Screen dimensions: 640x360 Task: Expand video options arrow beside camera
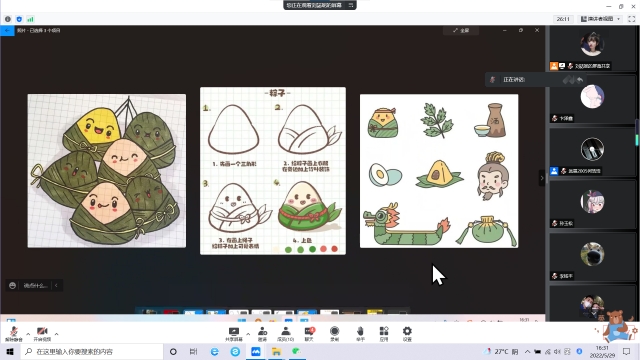pyautogui.click(x=56, y=334)
